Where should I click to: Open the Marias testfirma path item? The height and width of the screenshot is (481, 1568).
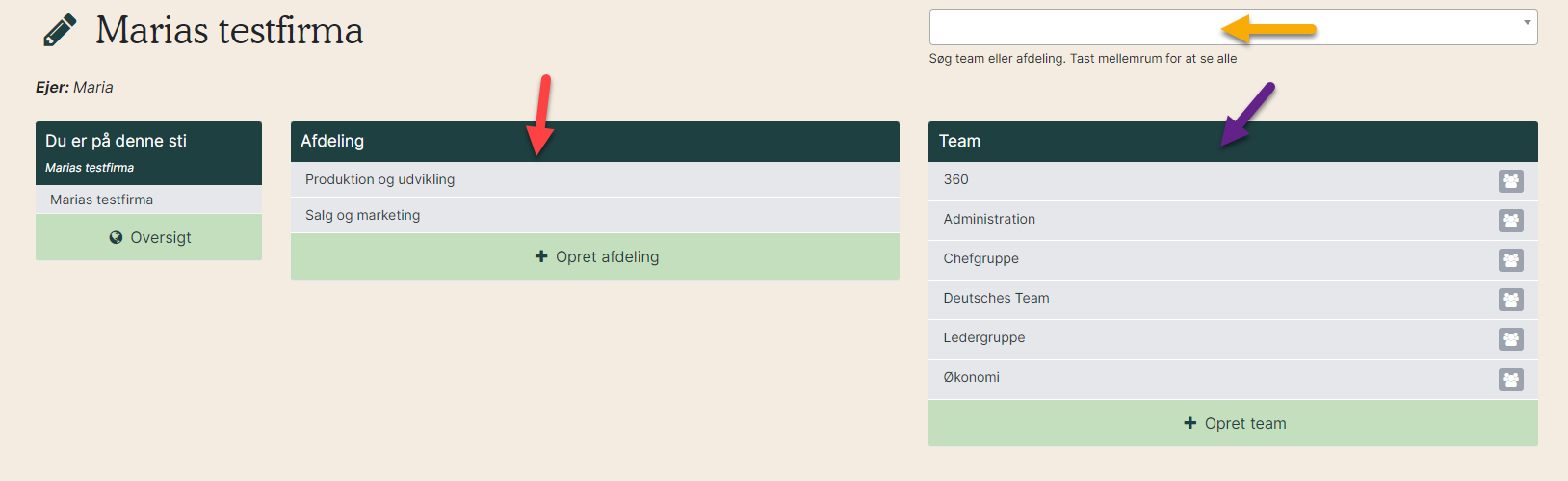(101, 200)
